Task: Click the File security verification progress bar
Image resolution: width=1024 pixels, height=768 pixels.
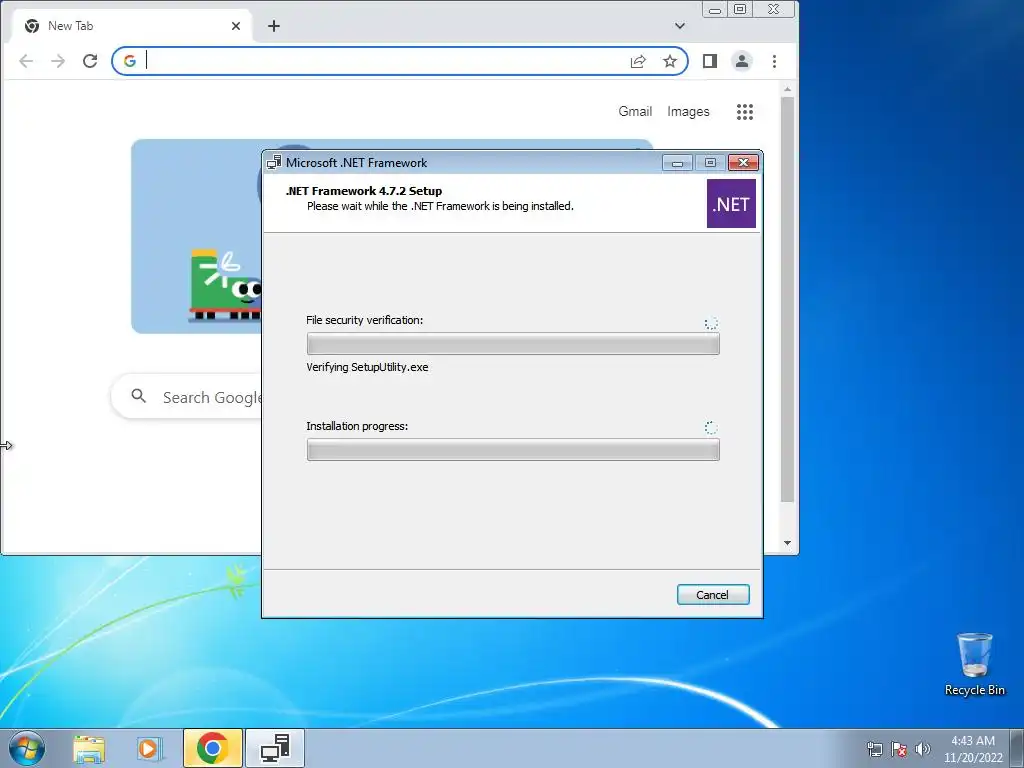Action: [x=513, y=344]
